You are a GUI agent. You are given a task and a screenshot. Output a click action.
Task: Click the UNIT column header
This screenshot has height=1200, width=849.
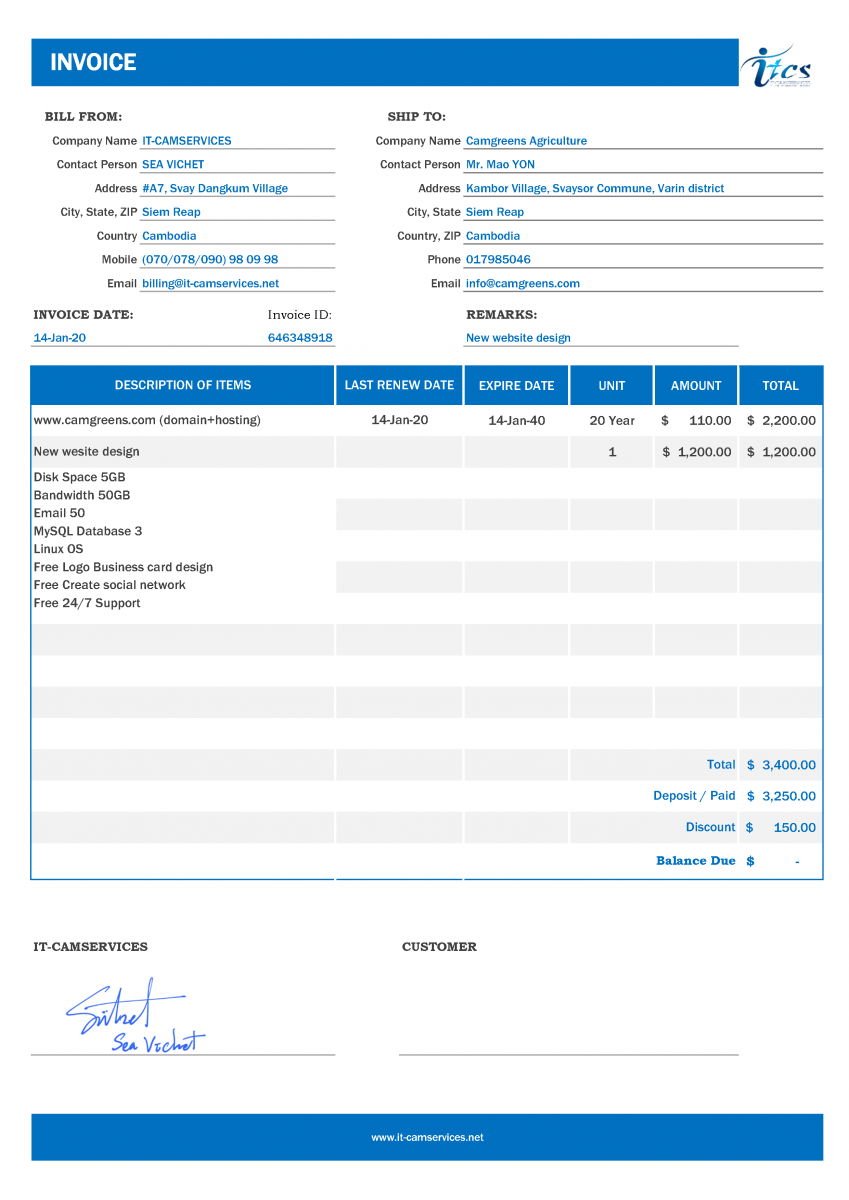pyautogui.click(x=612, y=385)
